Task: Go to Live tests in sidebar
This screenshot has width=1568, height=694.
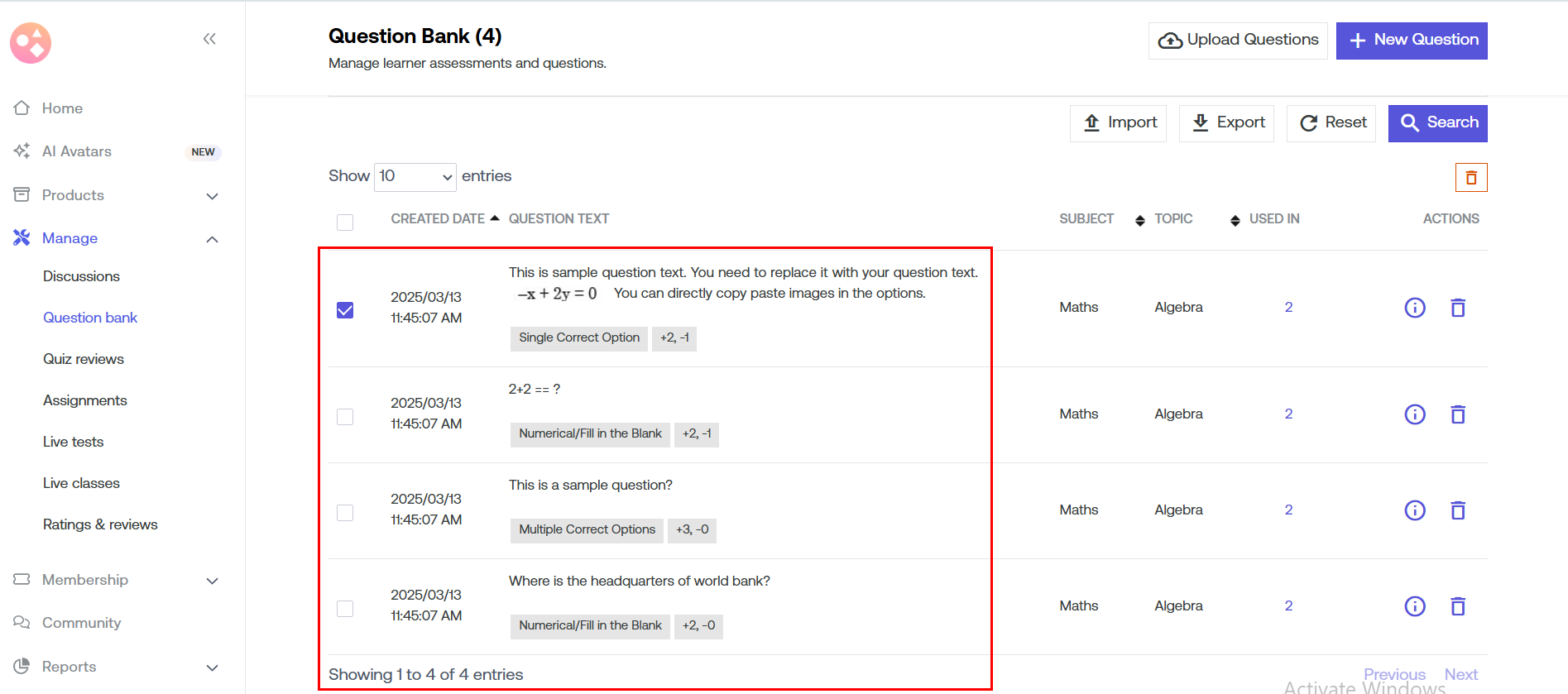Action: [x=74, y=442]
